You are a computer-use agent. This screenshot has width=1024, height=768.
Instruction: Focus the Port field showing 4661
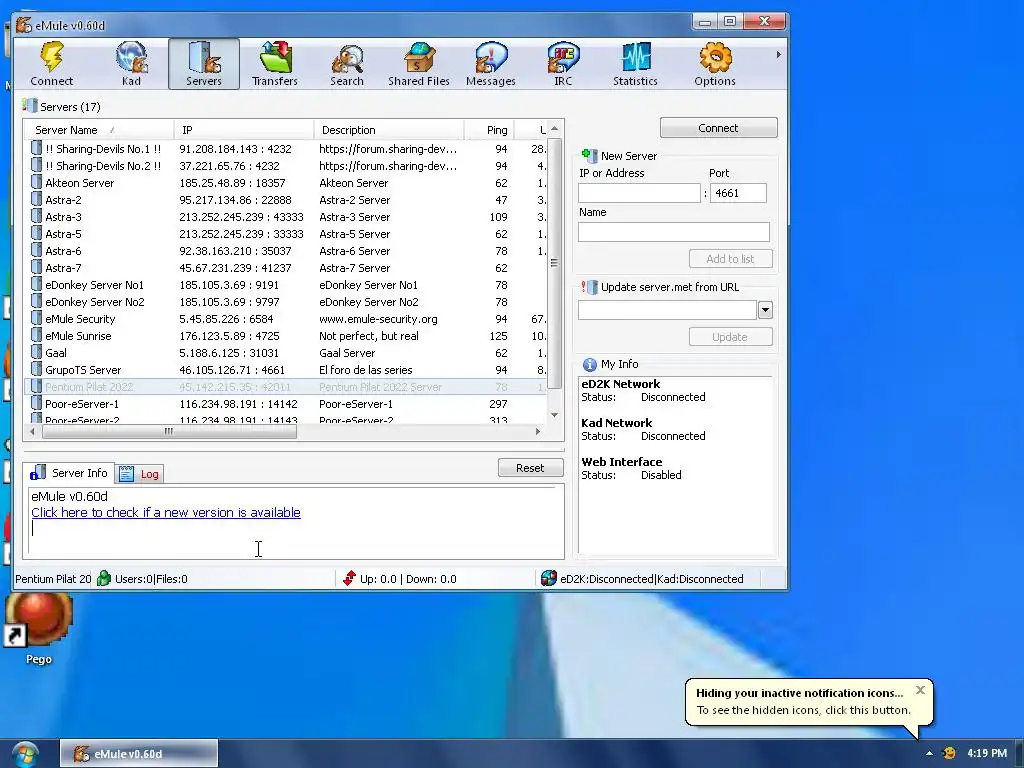pyautogui.click(x=738, y=193)
